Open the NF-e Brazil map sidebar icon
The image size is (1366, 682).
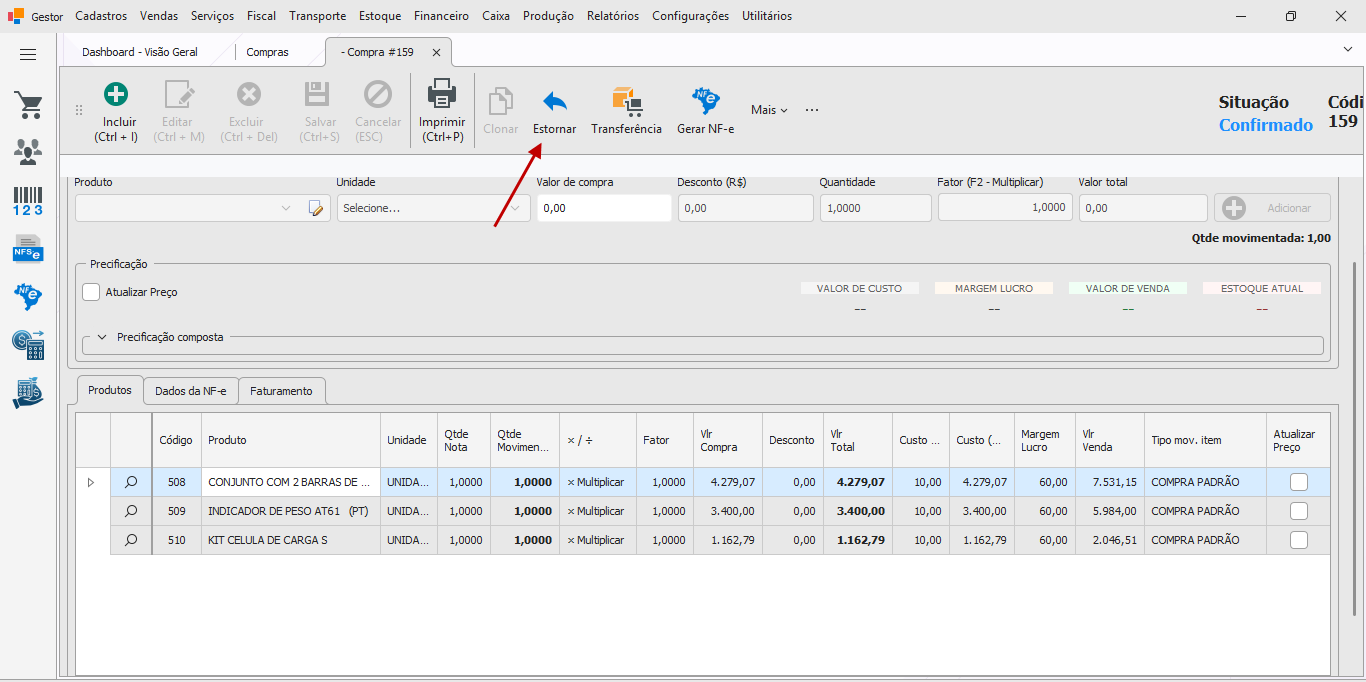[28, 296]
